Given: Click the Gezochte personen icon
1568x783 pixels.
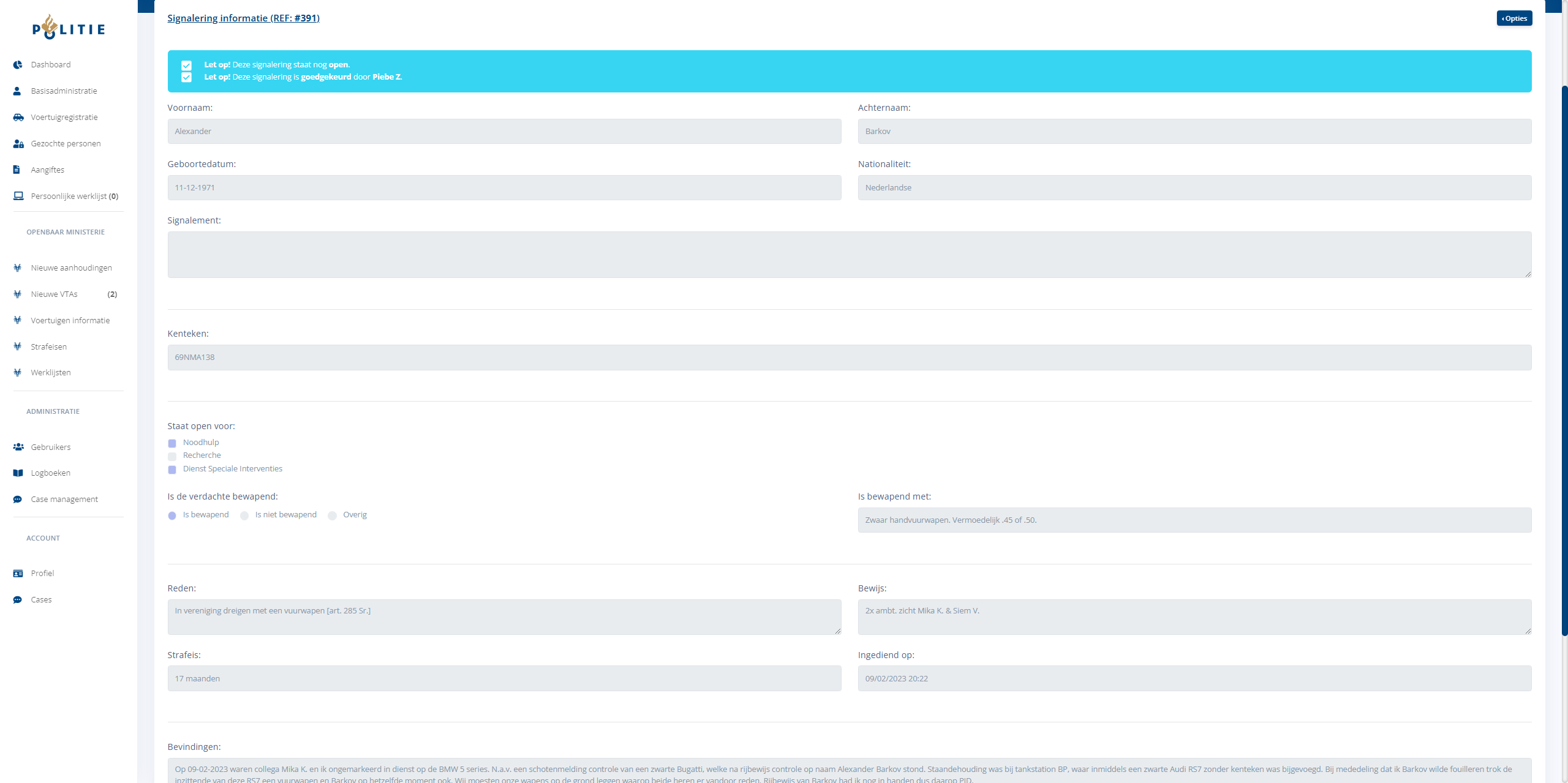Looking at the screenshot, I should (18, 144).
